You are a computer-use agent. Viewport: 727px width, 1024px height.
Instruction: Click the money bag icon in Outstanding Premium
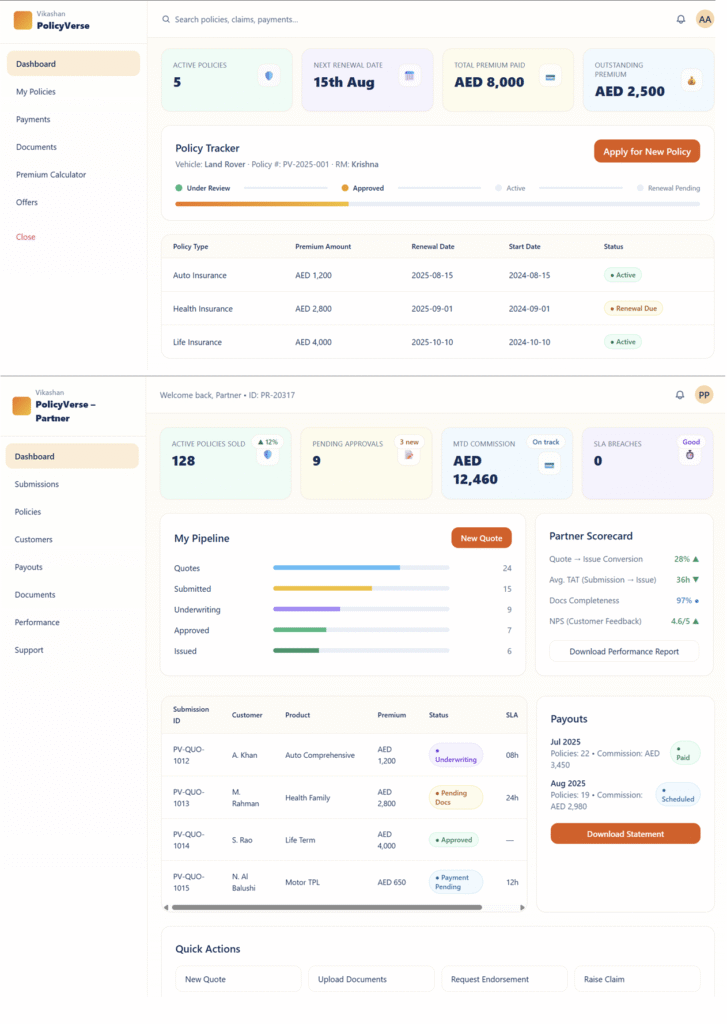pos(690,79)
